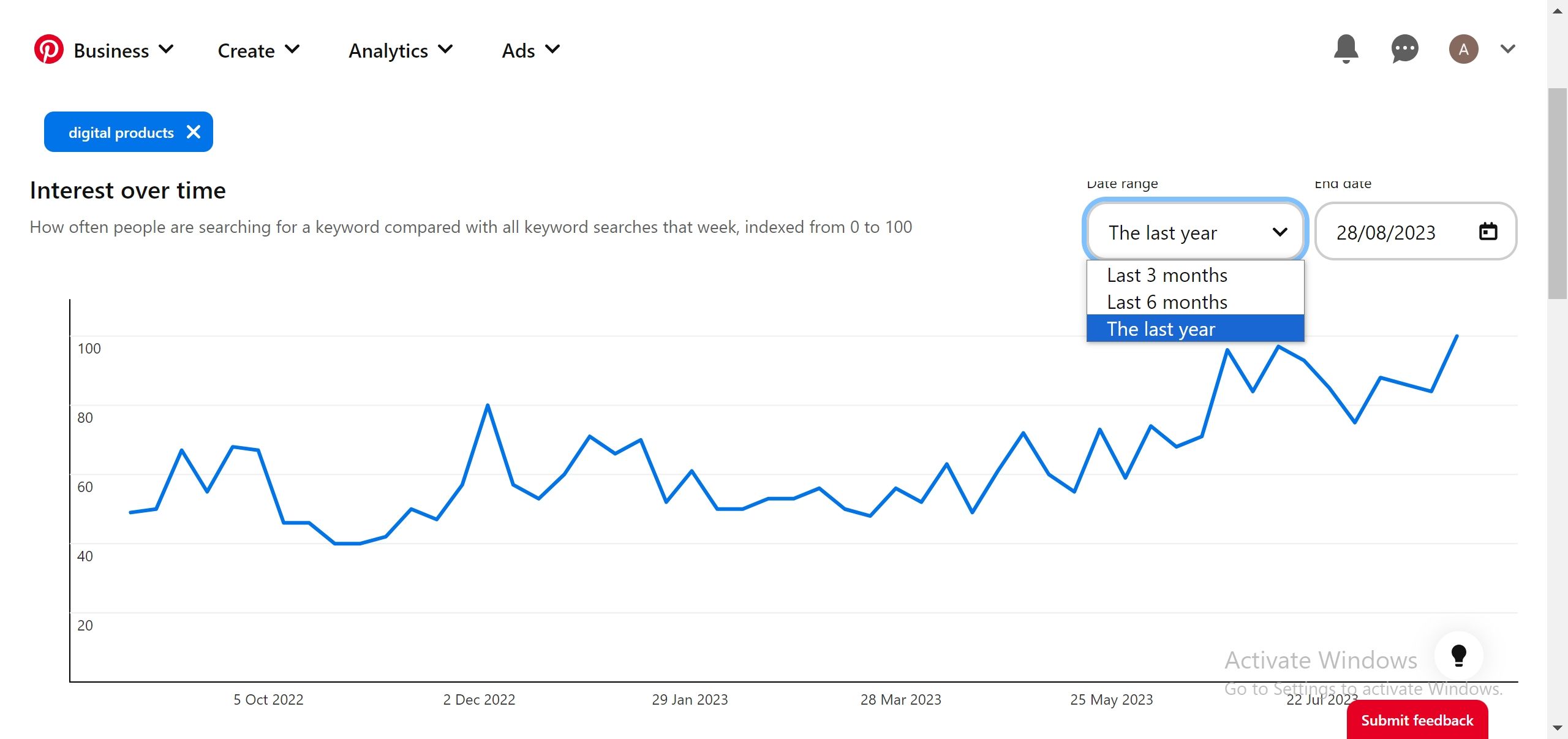1568x739 pixels.
Task: Select the Last 6 months option
Action: click(x=1167, y=301)
